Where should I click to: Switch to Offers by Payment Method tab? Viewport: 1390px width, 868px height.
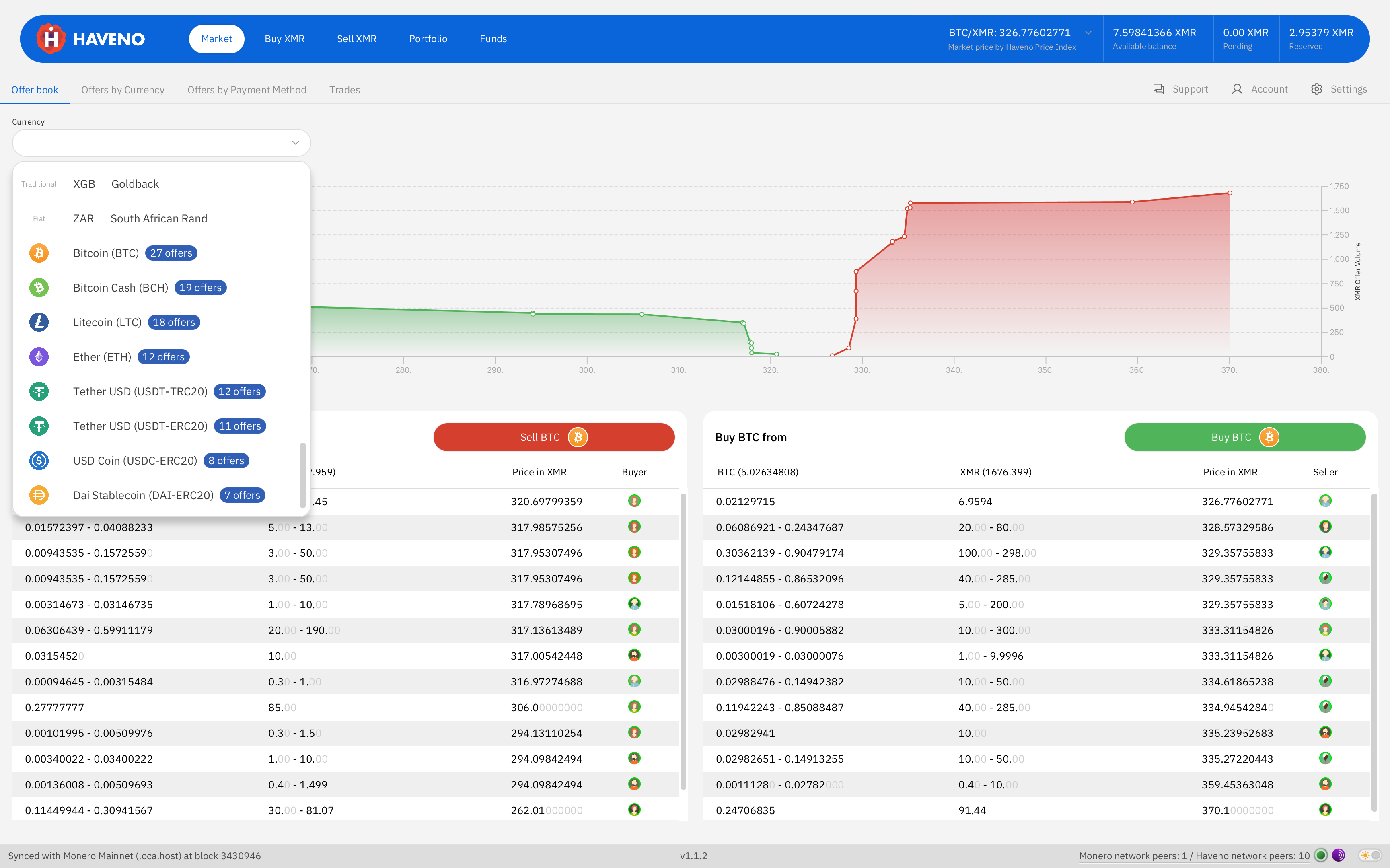click(x=247, y=90)
